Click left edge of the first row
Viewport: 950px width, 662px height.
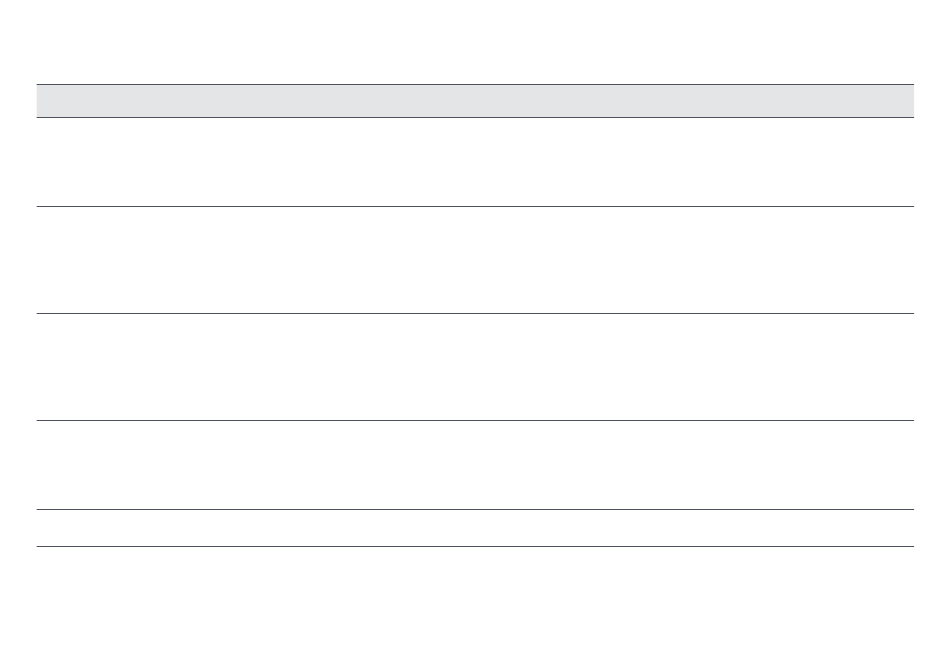coord(41,162)
